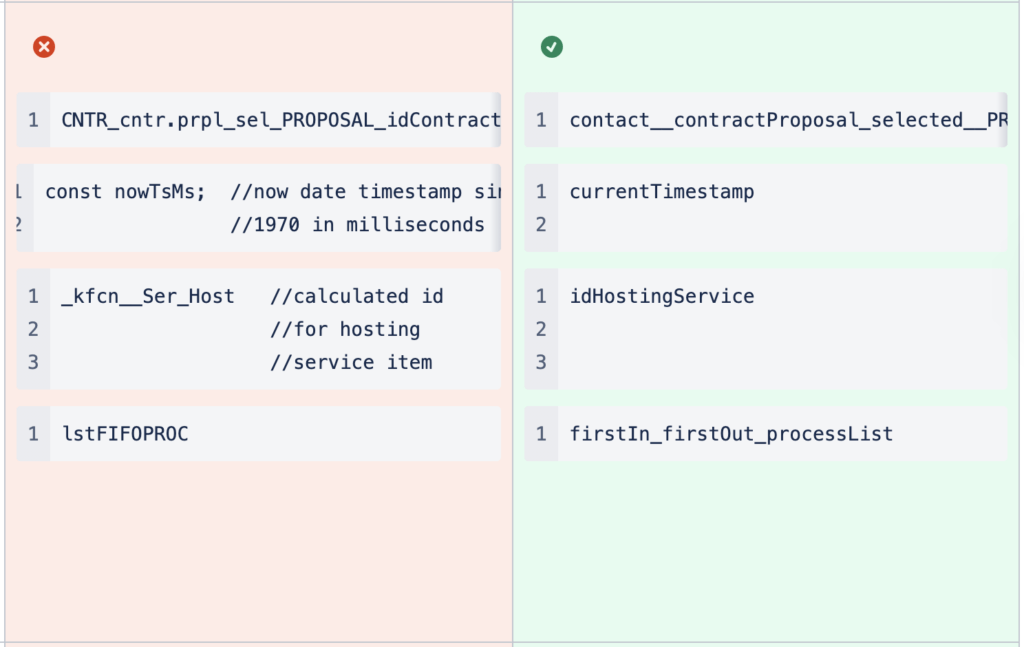1024x647 pixels.
Task: Click the //1970 in milliseconds comment
Action: [357, 224]
